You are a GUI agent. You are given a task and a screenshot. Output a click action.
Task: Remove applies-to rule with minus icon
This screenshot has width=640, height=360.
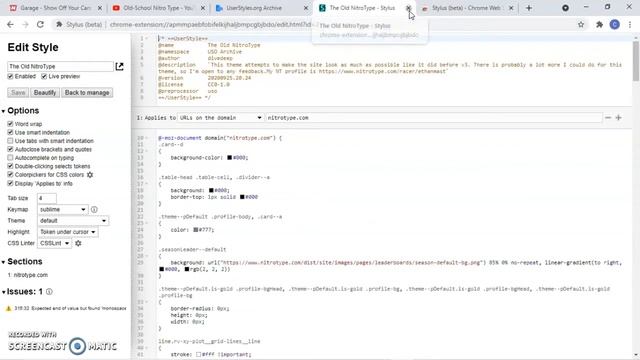coord(608,118)
